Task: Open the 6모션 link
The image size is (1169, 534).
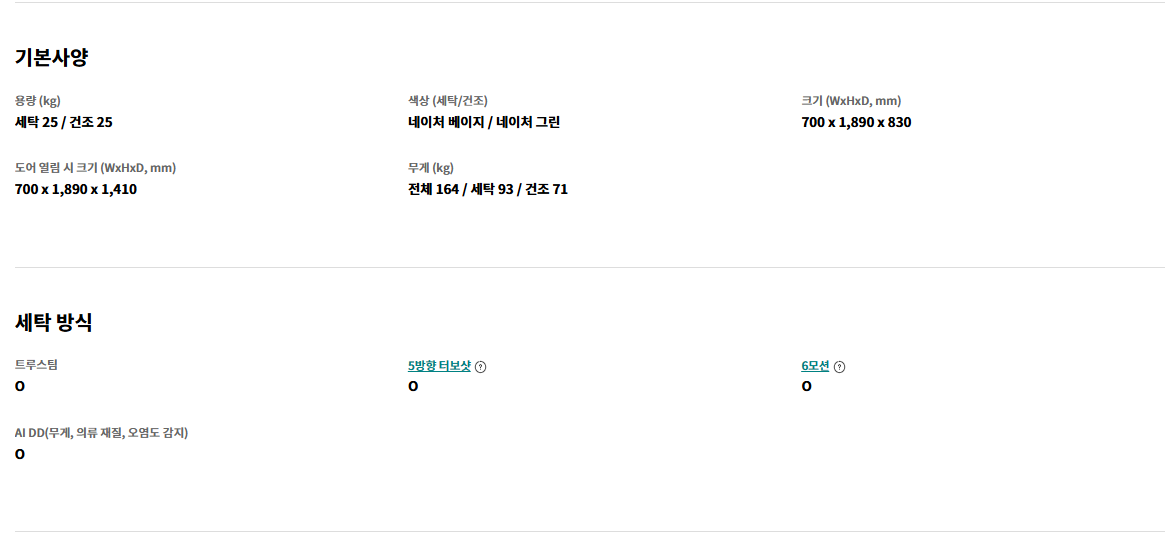Action: click(x=815, y=366)
